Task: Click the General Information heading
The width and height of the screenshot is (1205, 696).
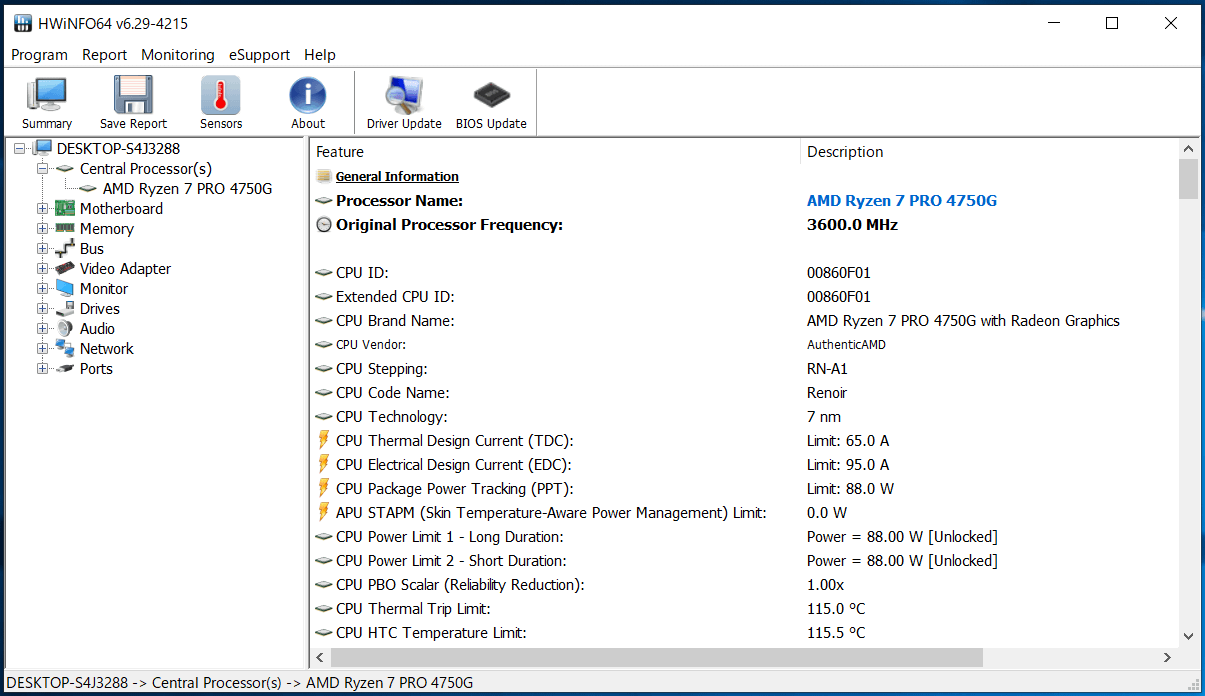Action: point(397,176)
